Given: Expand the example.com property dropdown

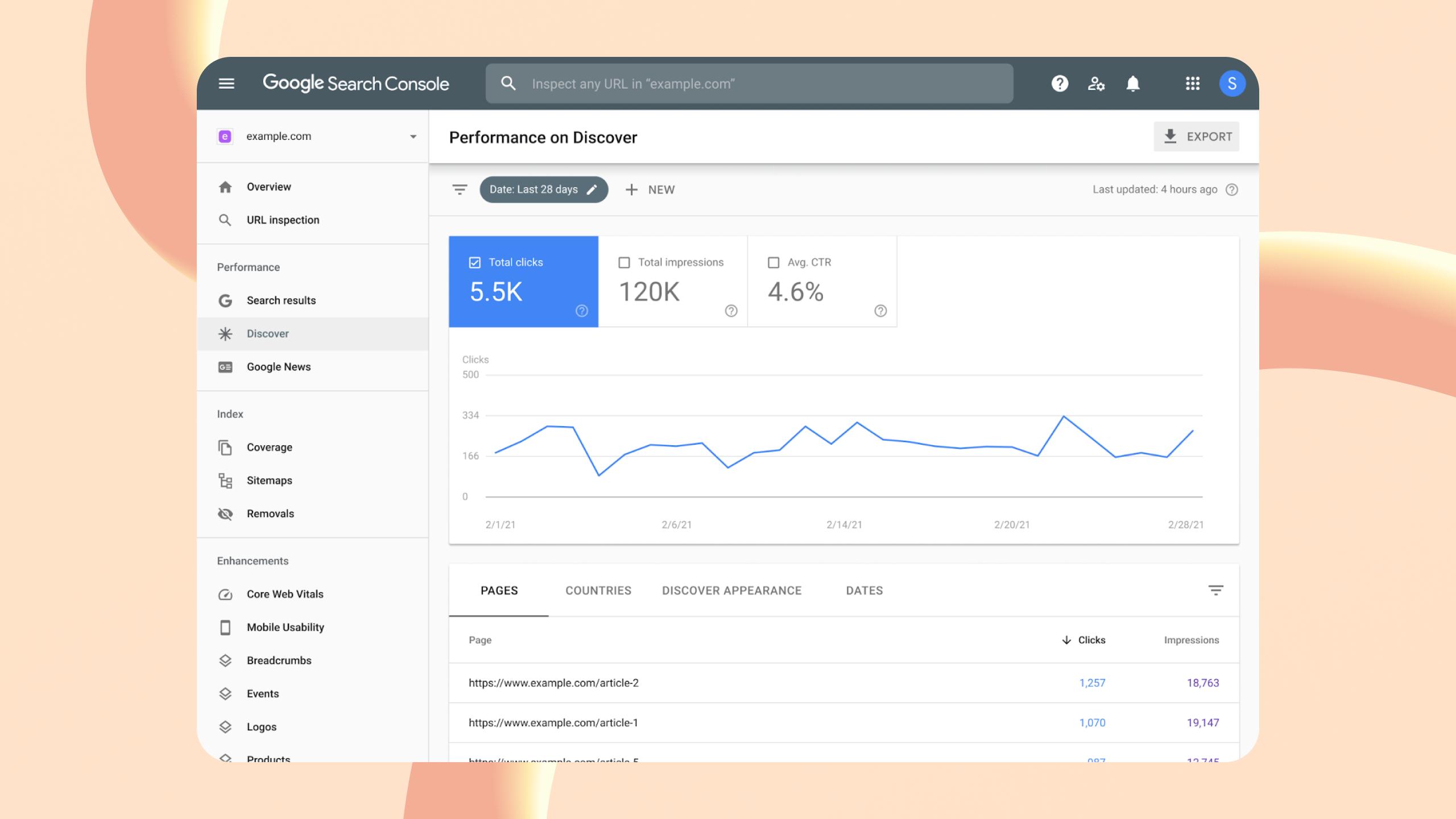Looking at the screenshot, I should point(413,136).
